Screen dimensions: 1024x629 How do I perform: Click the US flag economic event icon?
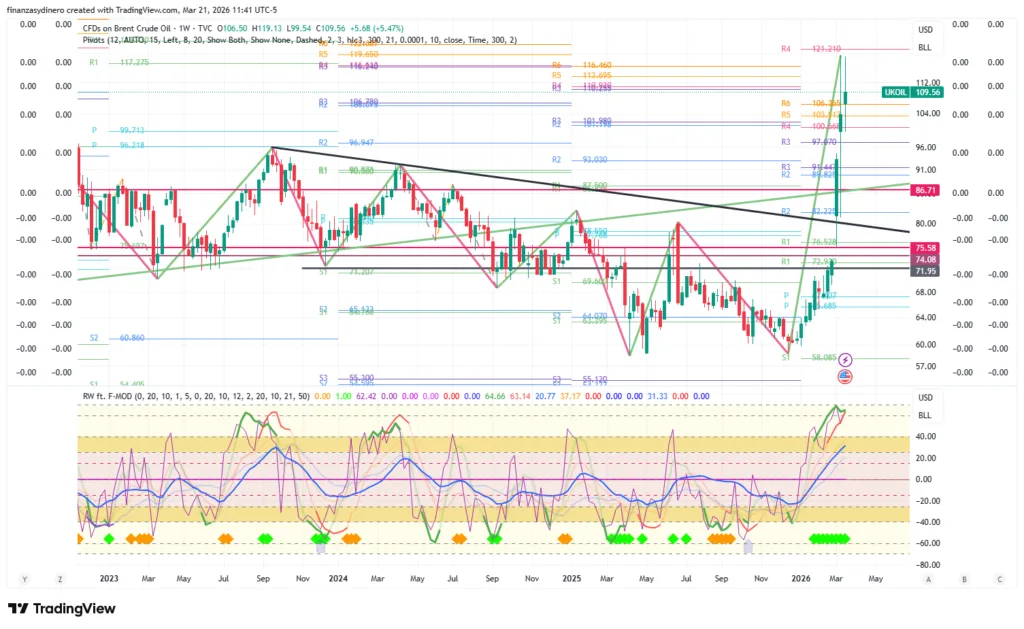(846, 377)
